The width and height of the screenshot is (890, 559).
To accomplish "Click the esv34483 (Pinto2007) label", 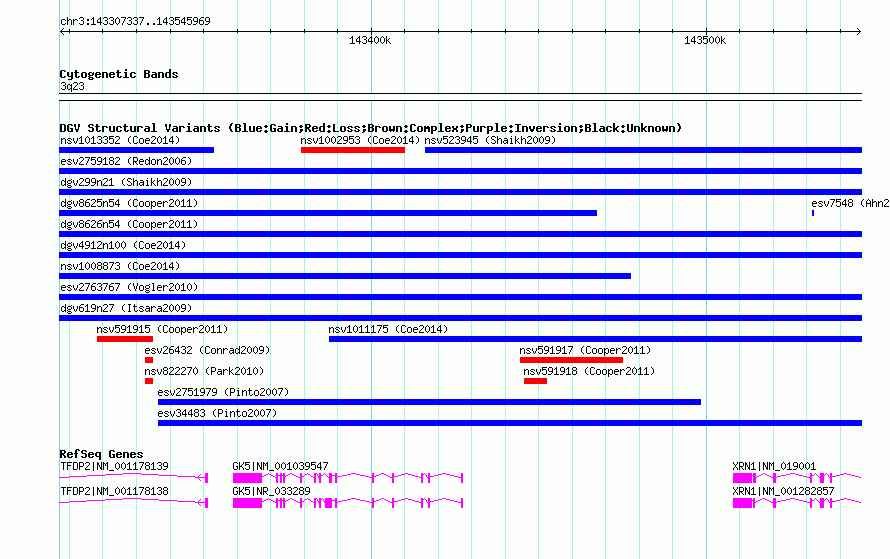I will click(x=217, y=413).
